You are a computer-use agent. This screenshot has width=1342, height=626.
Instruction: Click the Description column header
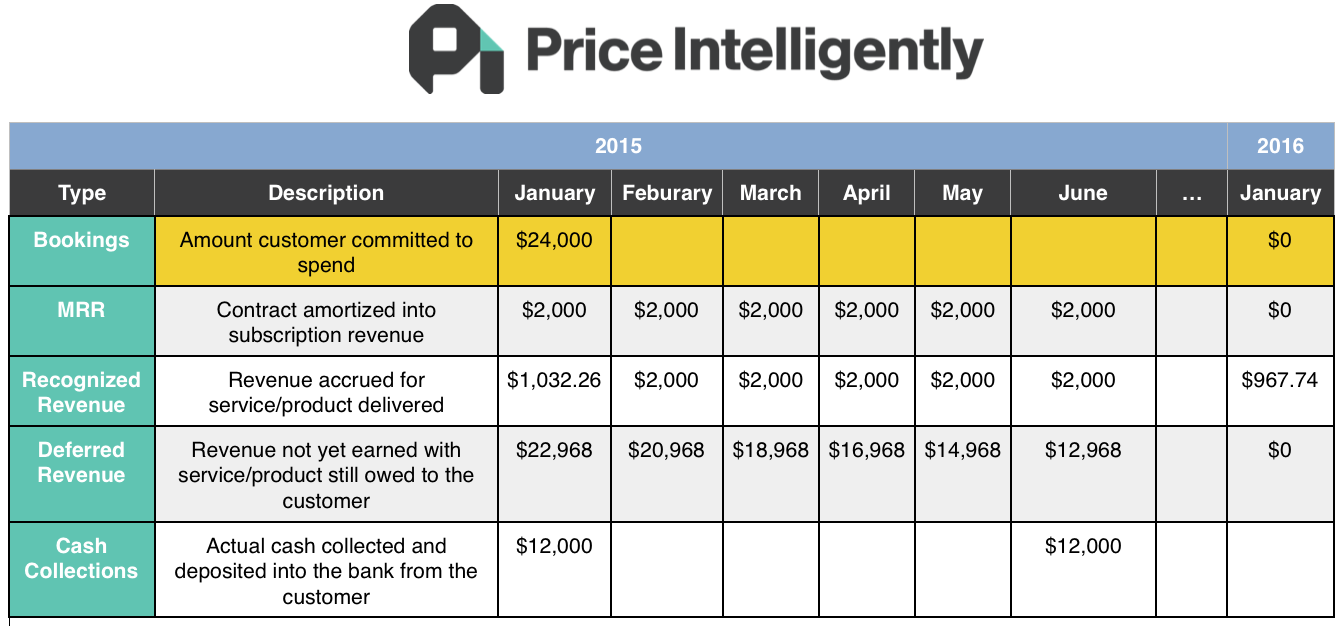[x=326, y=193]
